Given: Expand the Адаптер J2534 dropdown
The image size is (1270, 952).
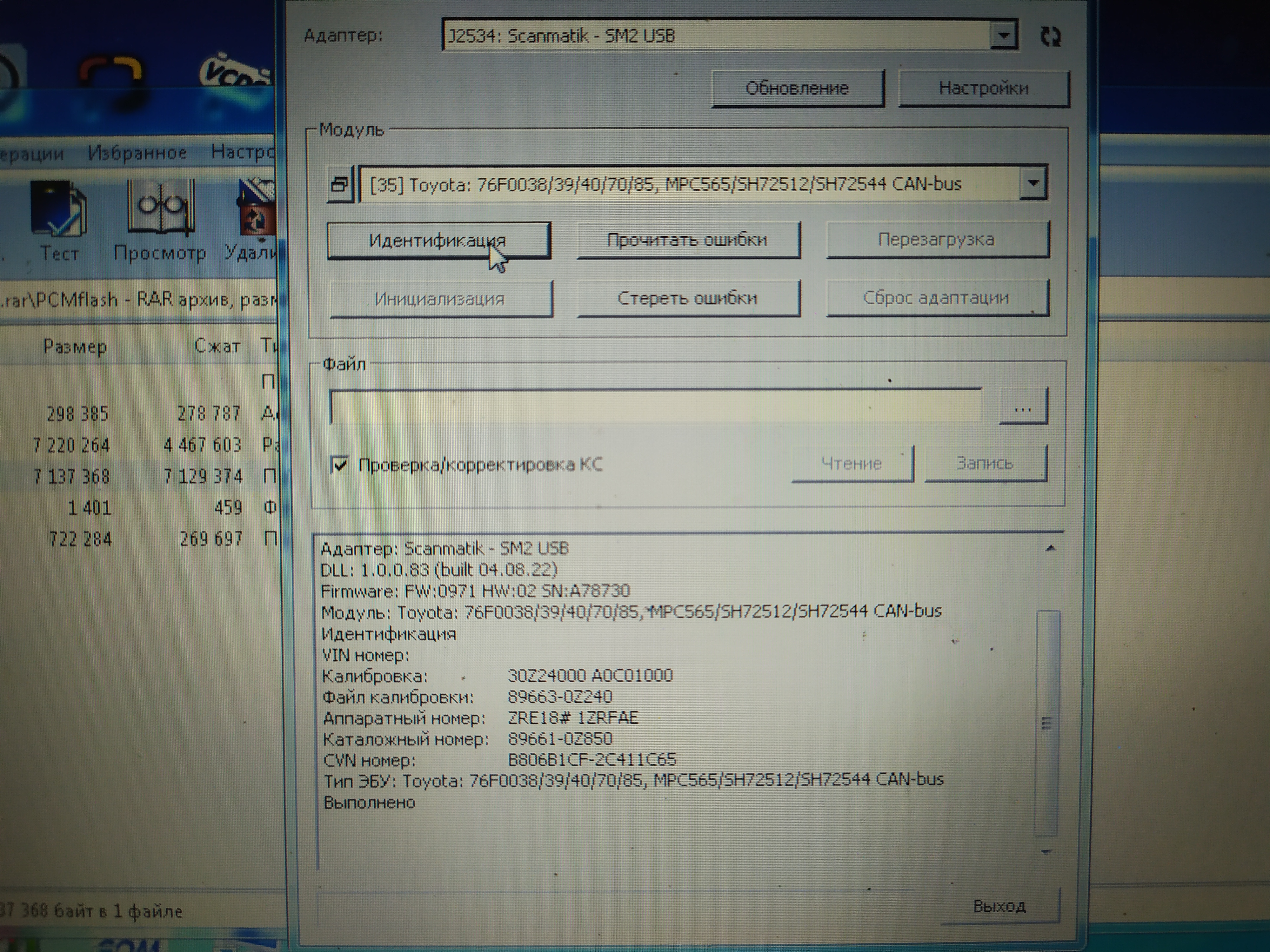Looking at the screenshot, I should click(x=1003, y=36).
